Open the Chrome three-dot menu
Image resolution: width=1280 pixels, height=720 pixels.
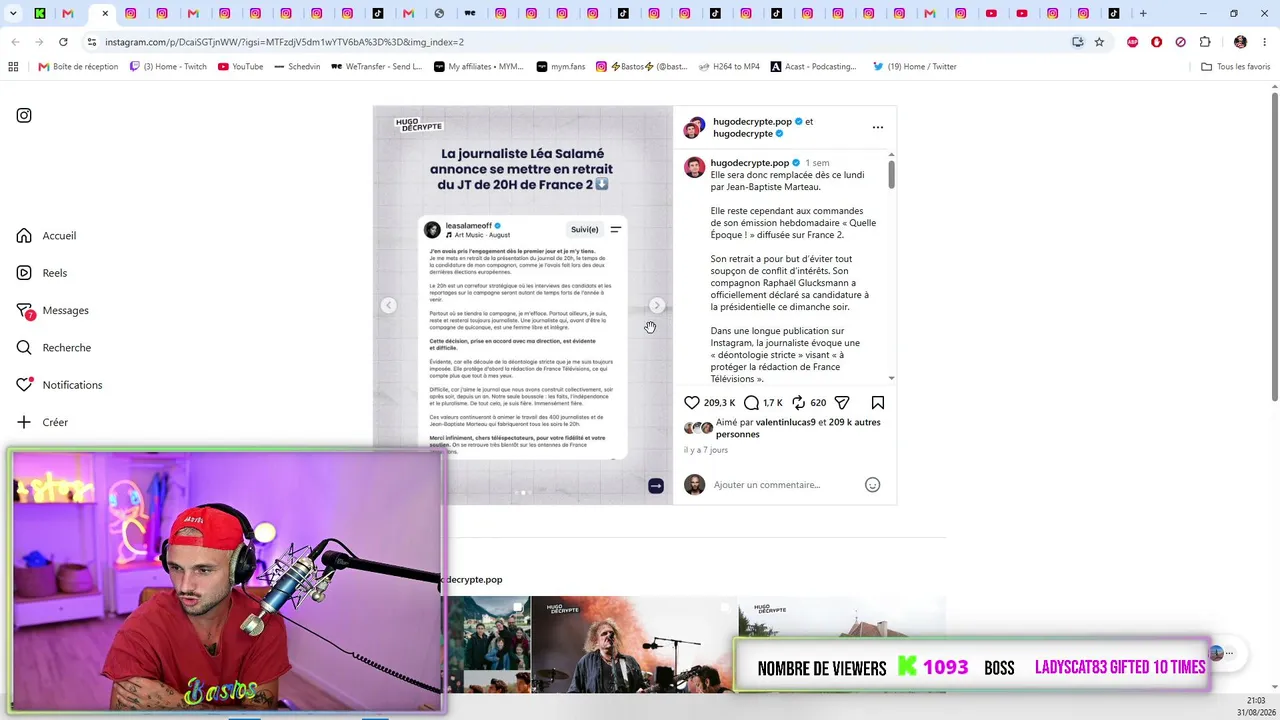1264,42
